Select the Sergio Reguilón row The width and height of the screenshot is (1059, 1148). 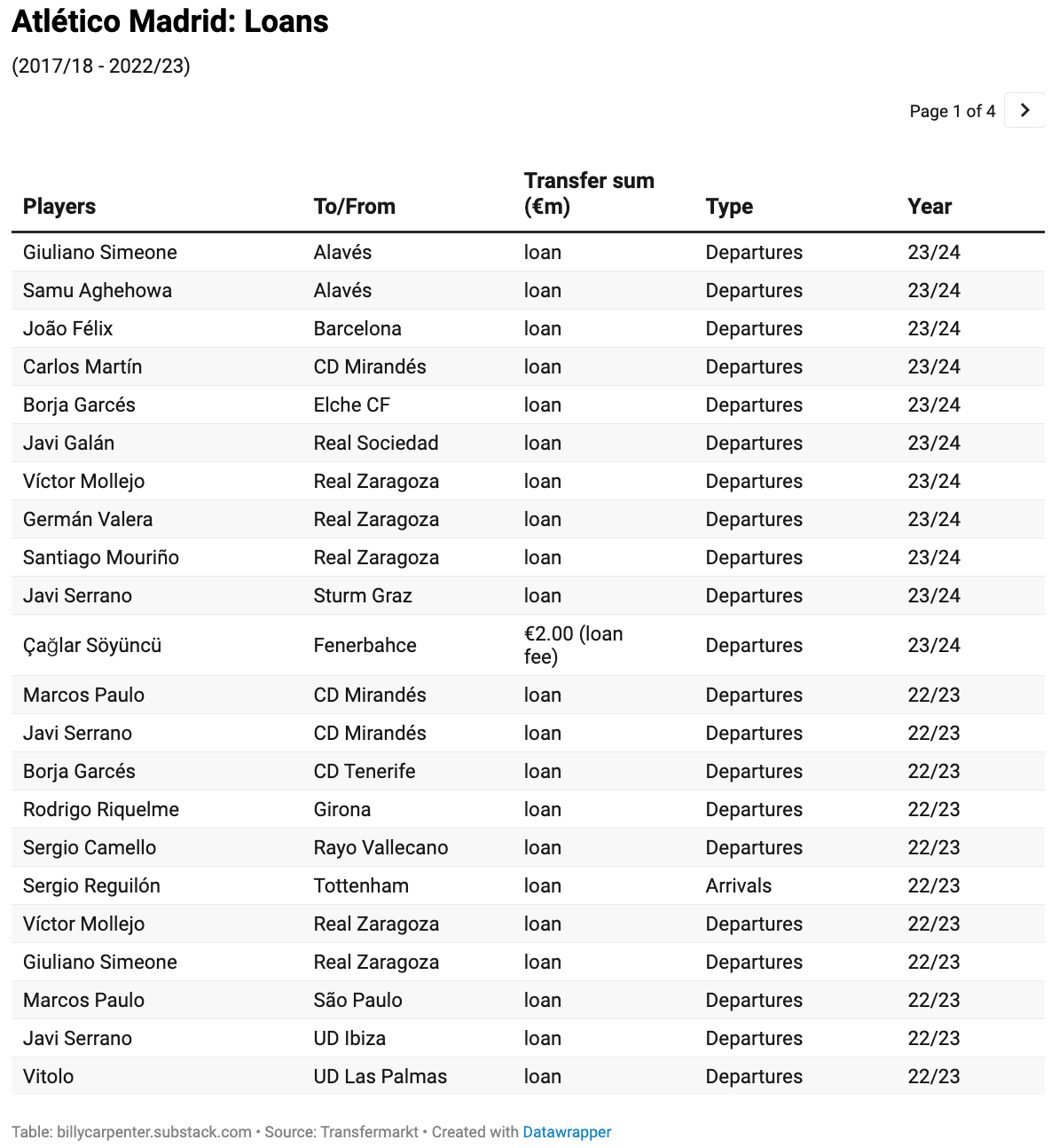pos(528,885)
